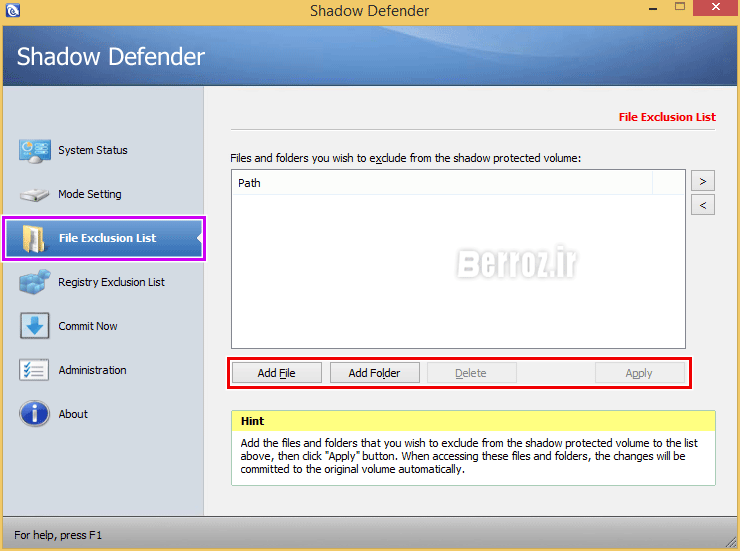Click the "<" arrow button
Image resolution: width=740 pixels, height=551 pixels.
pos(703,205)
